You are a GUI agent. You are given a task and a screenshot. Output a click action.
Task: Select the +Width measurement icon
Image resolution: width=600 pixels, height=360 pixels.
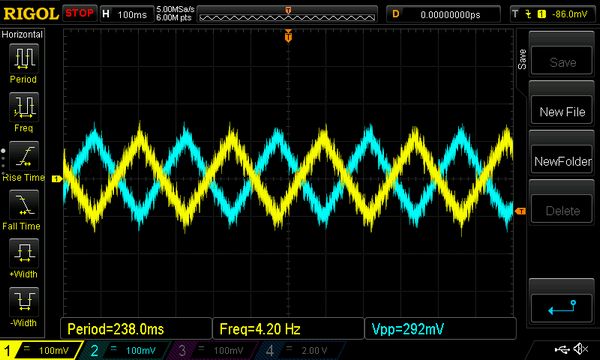pyautogui.click(x=24, y=253)
